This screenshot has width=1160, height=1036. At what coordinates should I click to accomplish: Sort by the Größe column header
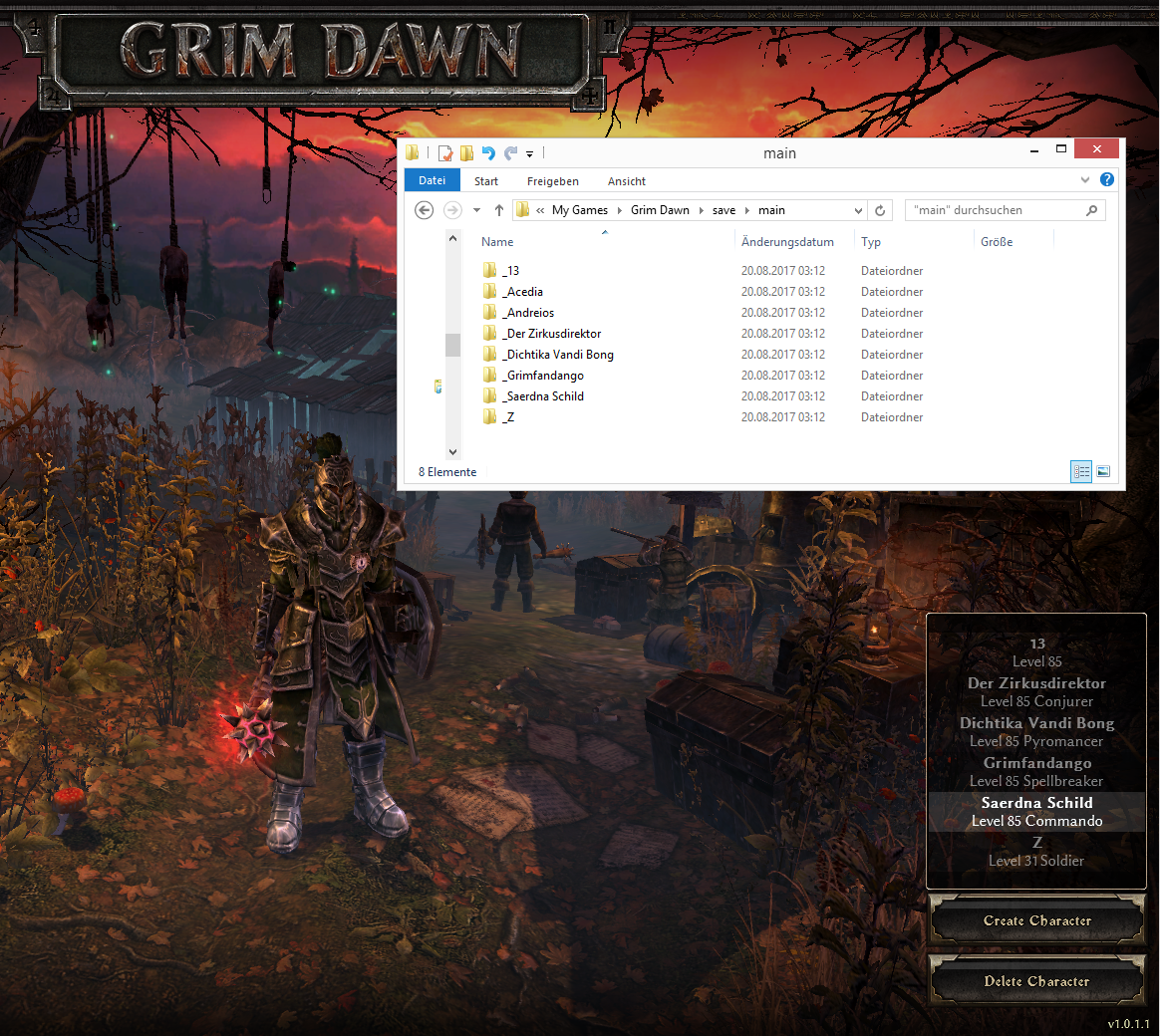pyautogui.click(x=997, y=242)
